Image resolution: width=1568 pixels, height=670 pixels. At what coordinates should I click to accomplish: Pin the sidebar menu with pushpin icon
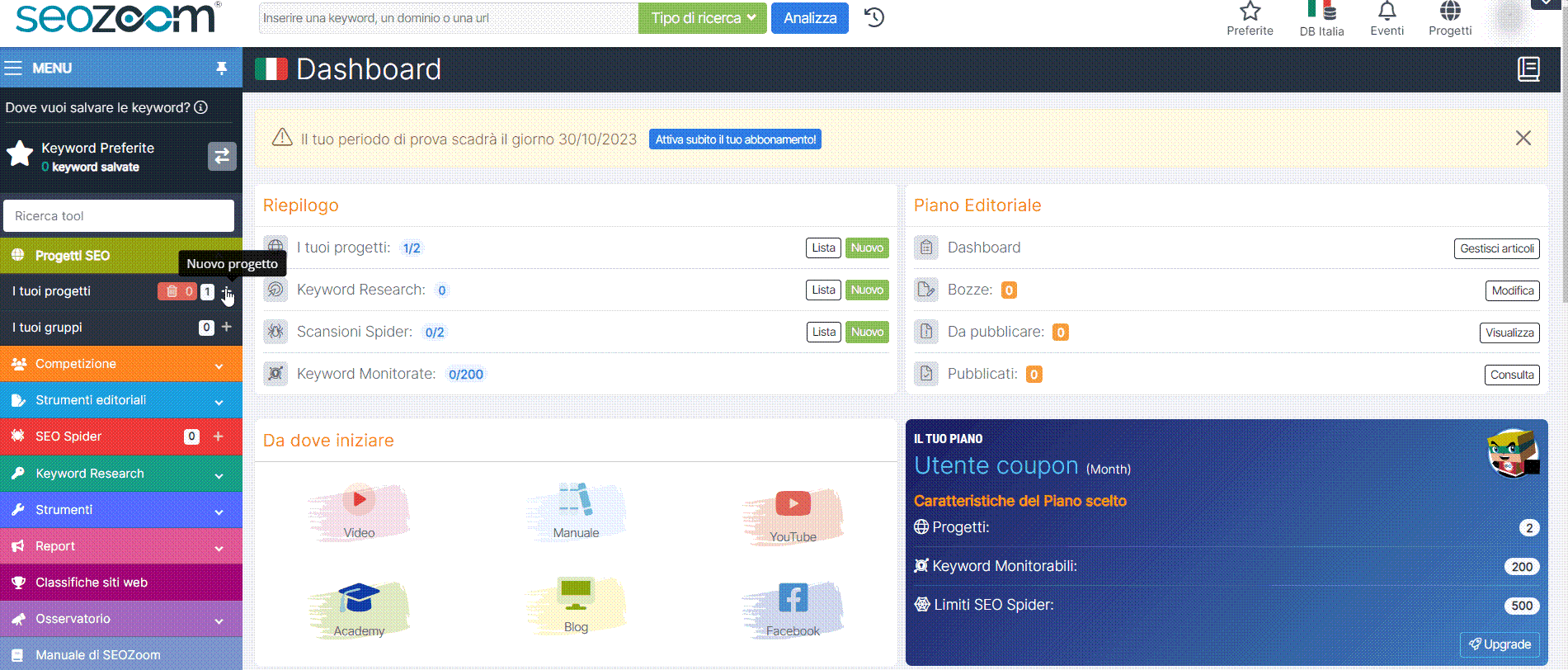(221, 68)
